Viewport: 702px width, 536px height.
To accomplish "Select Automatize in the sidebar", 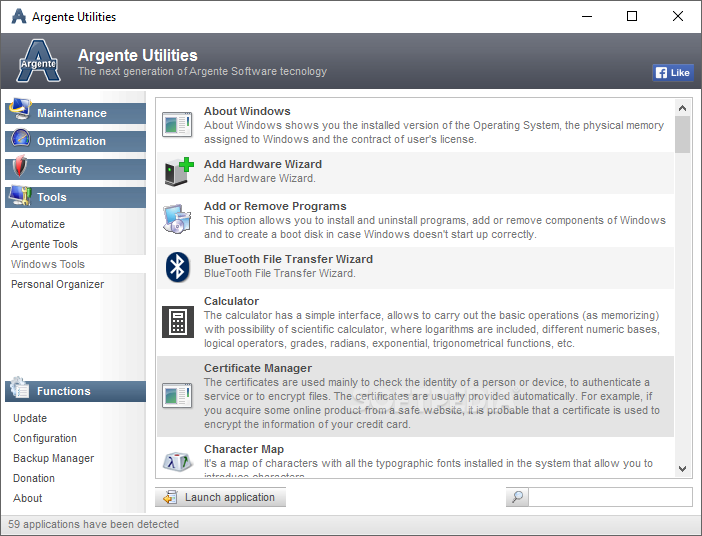I will coord(38,224).
